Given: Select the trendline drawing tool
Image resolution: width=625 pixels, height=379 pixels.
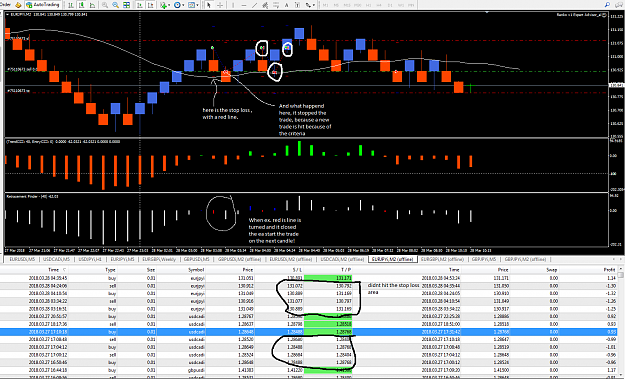Looking at the screenshot, I should pyautogui.click(x=254, y=5).
